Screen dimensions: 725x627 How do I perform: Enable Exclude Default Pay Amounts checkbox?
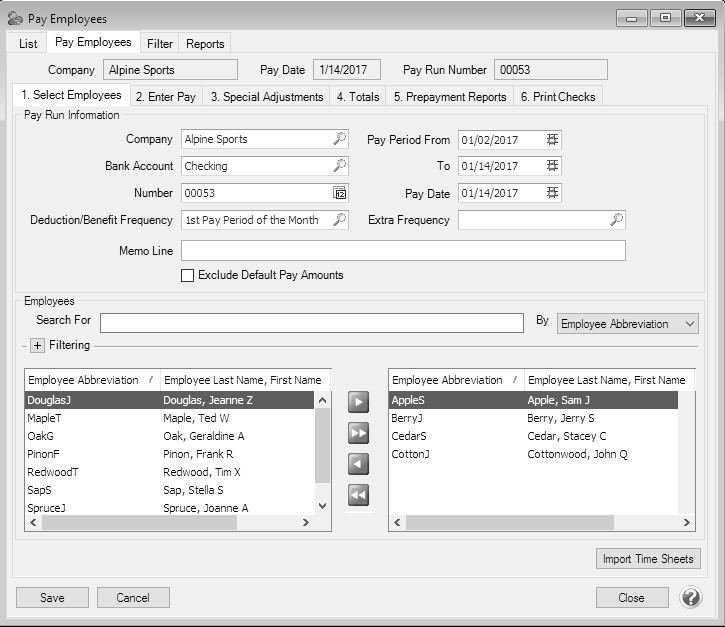187,276
